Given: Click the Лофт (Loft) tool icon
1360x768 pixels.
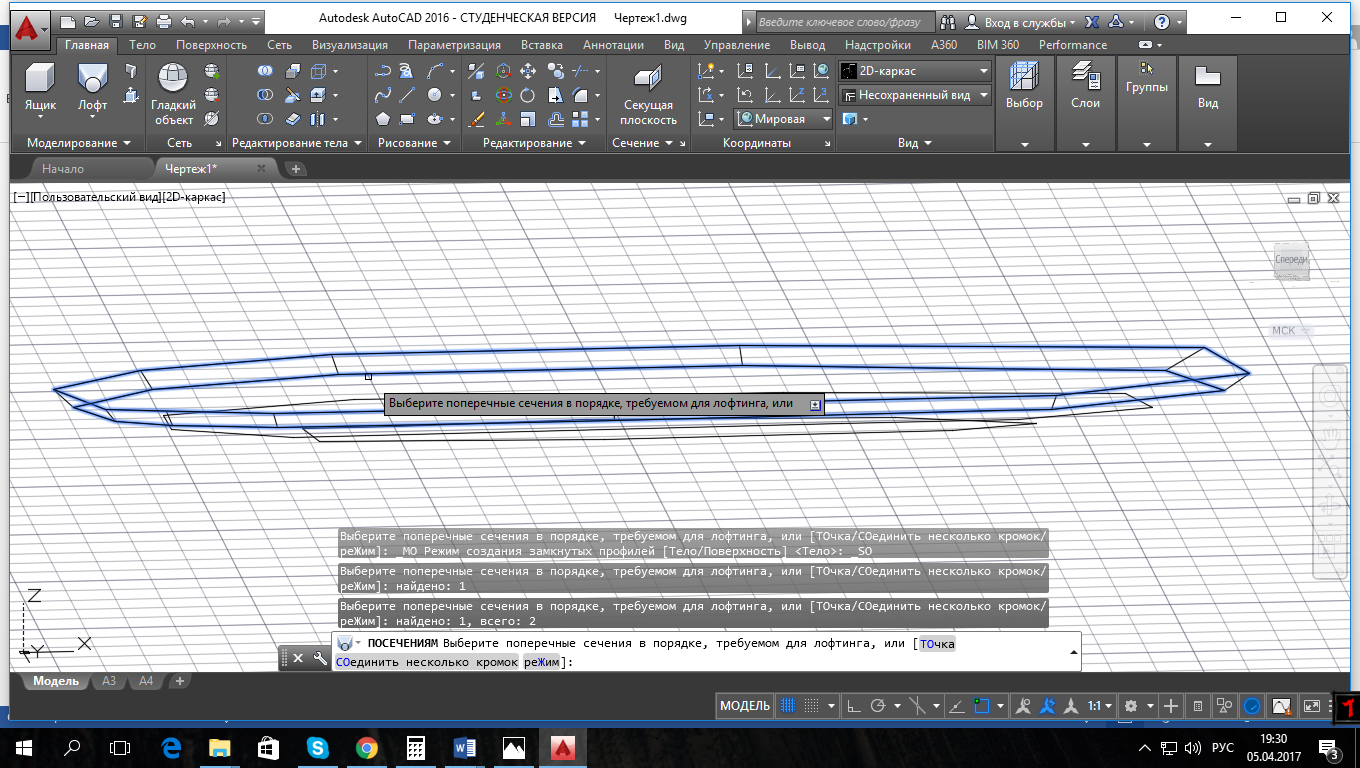Looking at the screenshot, I should coord(93,78).
